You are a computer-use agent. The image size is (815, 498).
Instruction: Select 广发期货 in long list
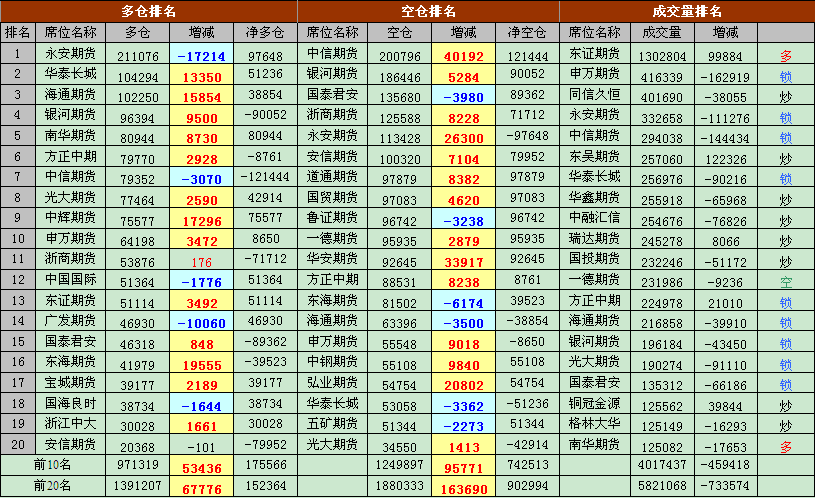click(70, 321)
